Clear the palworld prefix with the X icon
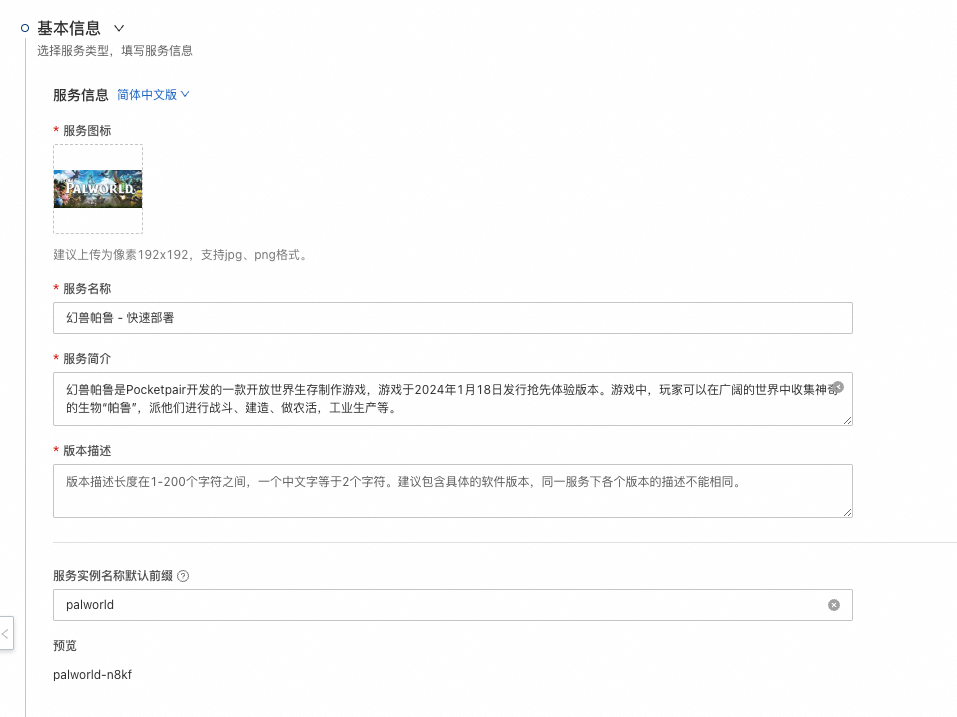Image resolution: width=957 pixels, height=717 pixels. point(834,605)
